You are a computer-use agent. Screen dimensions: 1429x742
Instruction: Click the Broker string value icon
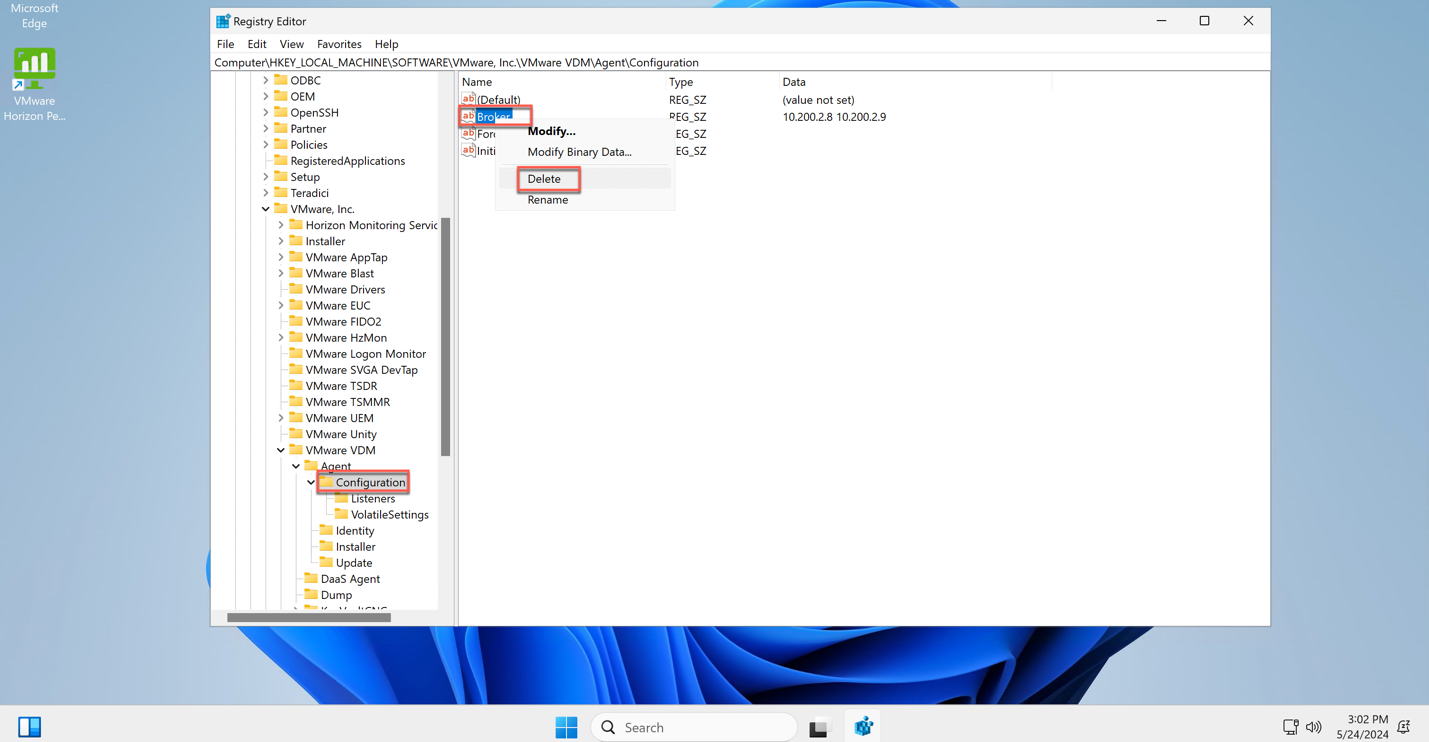[x=468, y=116]
